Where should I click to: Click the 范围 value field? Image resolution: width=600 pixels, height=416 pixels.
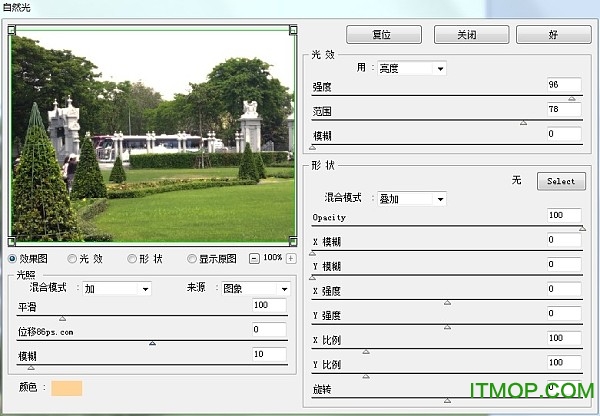(x=564, y=108)
